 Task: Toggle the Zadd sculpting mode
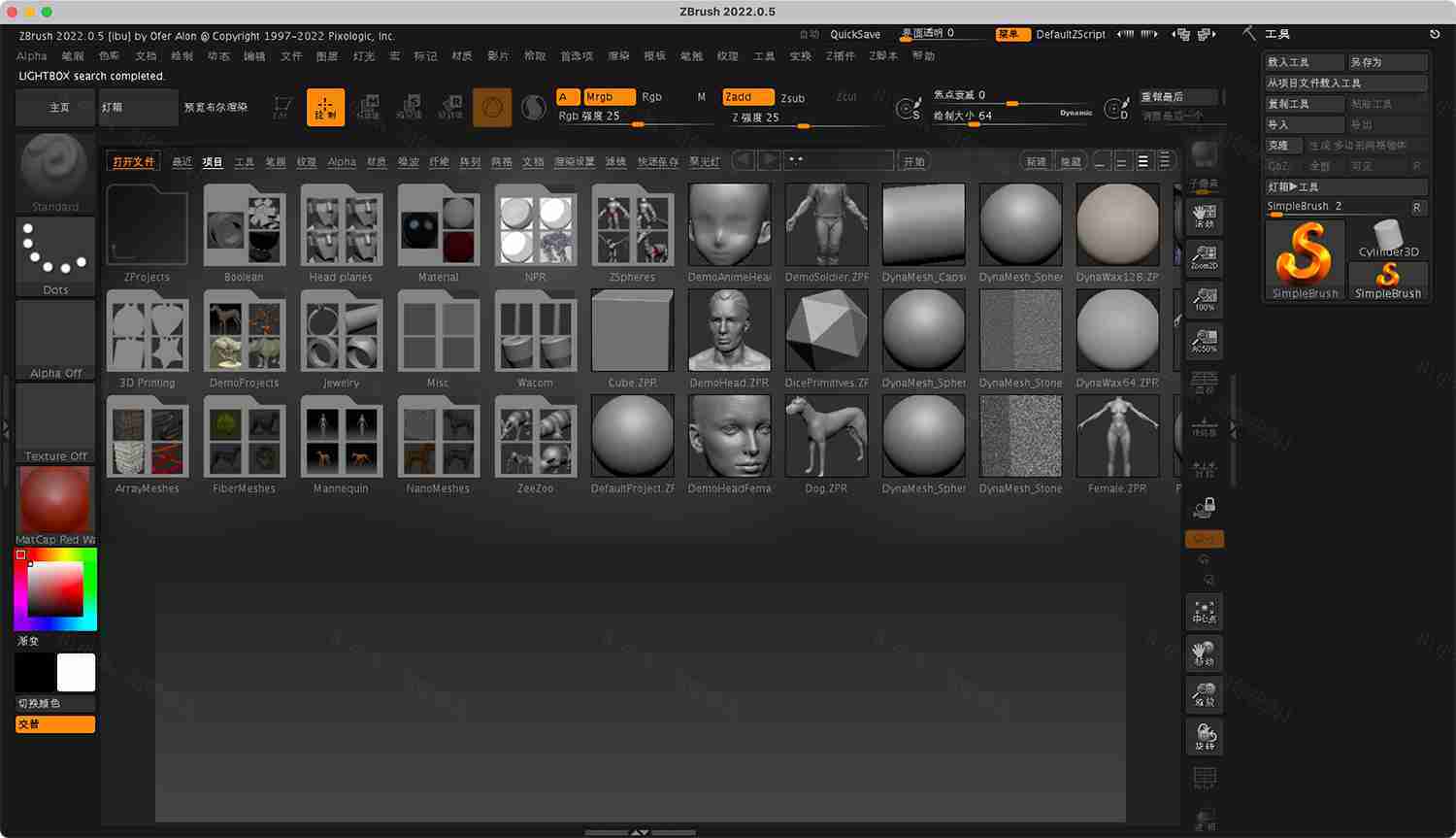tap(746, 97)
